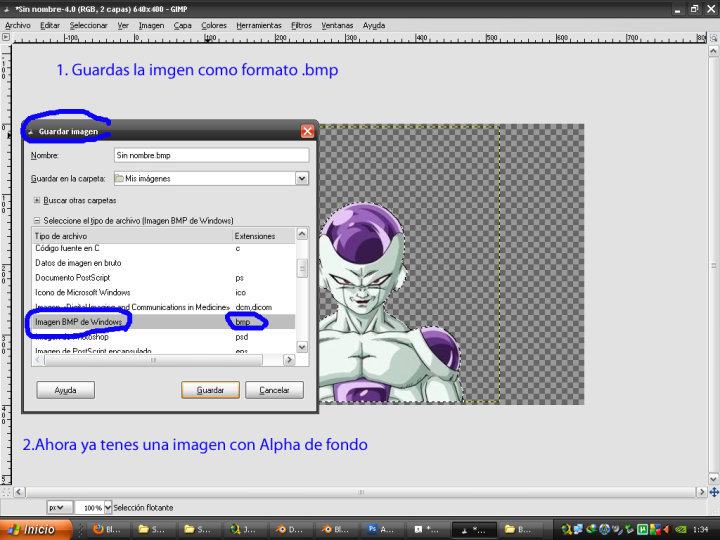
Task: Open the Seleccionar menu
Action: pyautogui.click(x=88, y=25)
